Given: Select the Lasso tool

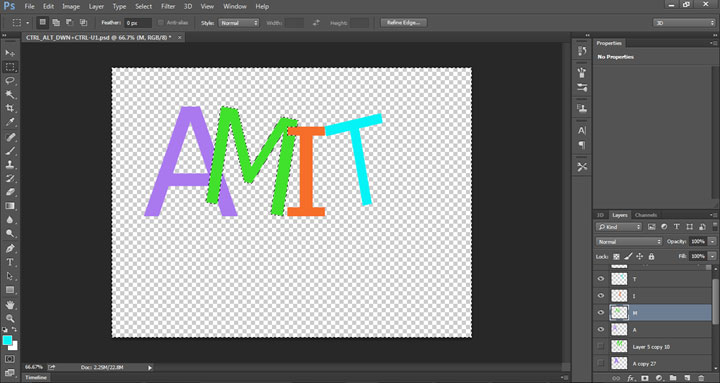Looking at the screenshot, I should (x=10, y=81).
